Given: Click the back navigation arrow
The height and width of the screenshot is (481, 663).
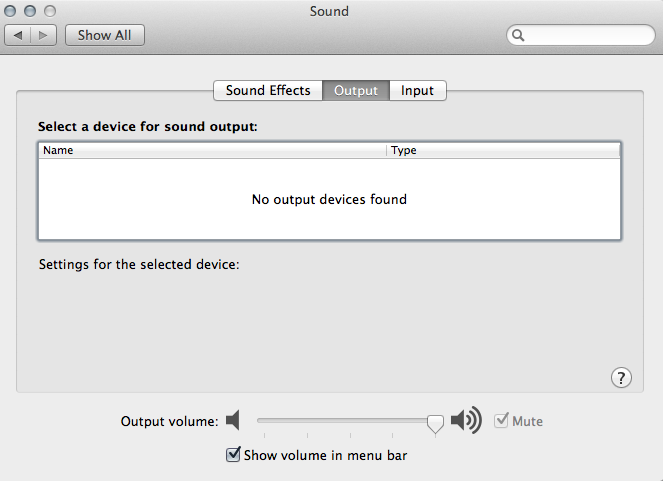Looking at the screenshot, I should pos(19,35).
